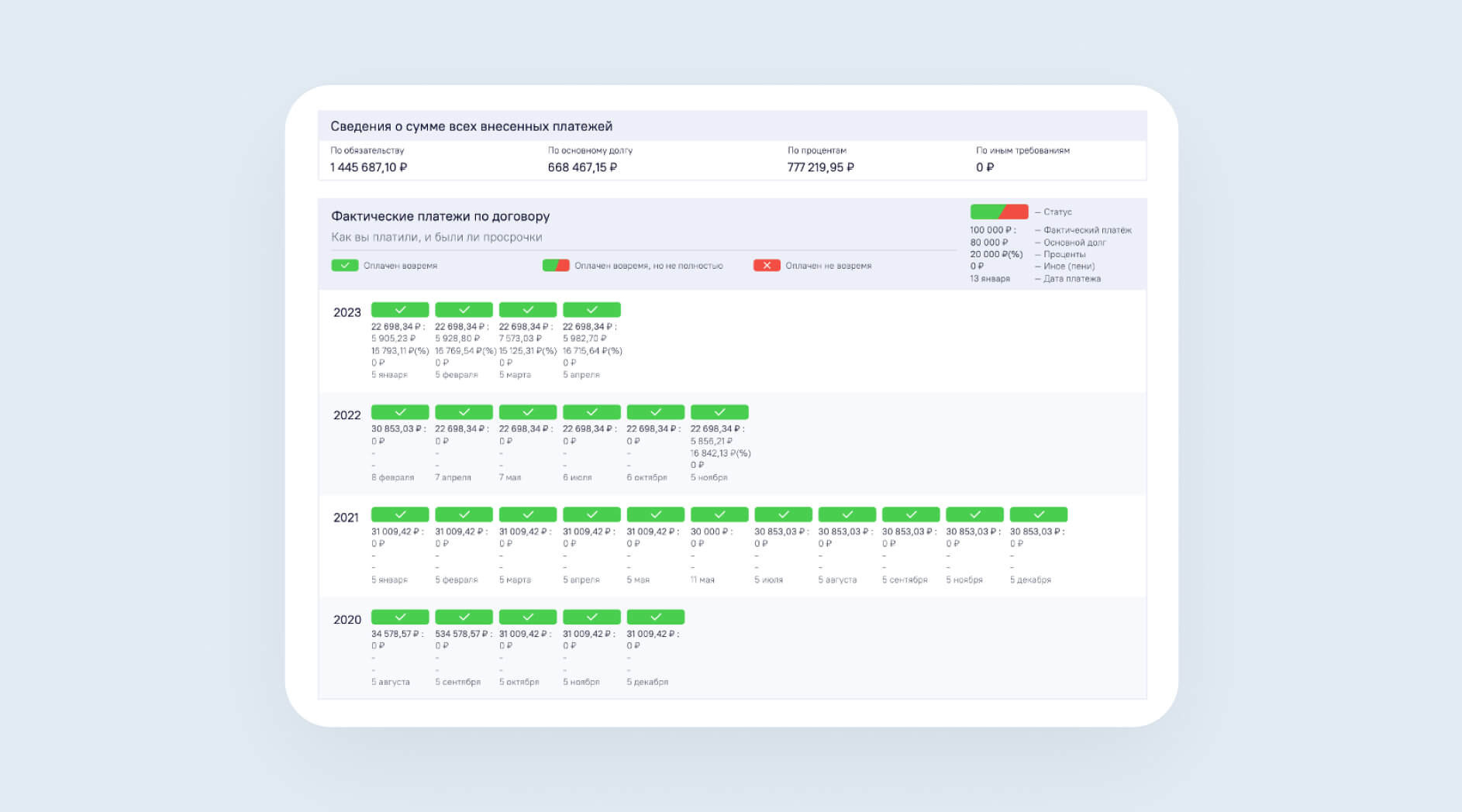The width and height of the screenshot is (1462, 812).
Task: Open the 2022 status badge for 7 апреля
Action: click(x=464, y=412)
